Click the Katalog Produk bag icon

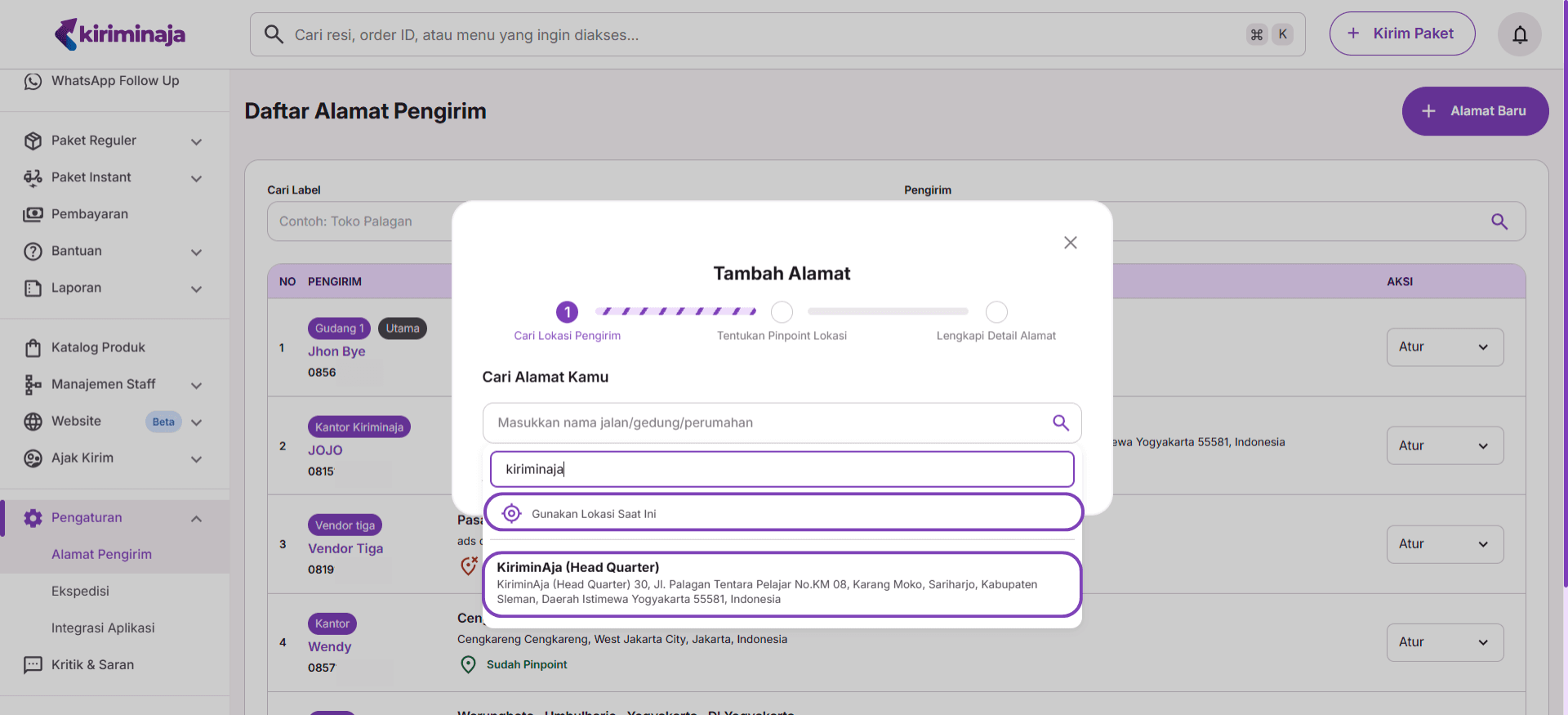tap(33, 348)
